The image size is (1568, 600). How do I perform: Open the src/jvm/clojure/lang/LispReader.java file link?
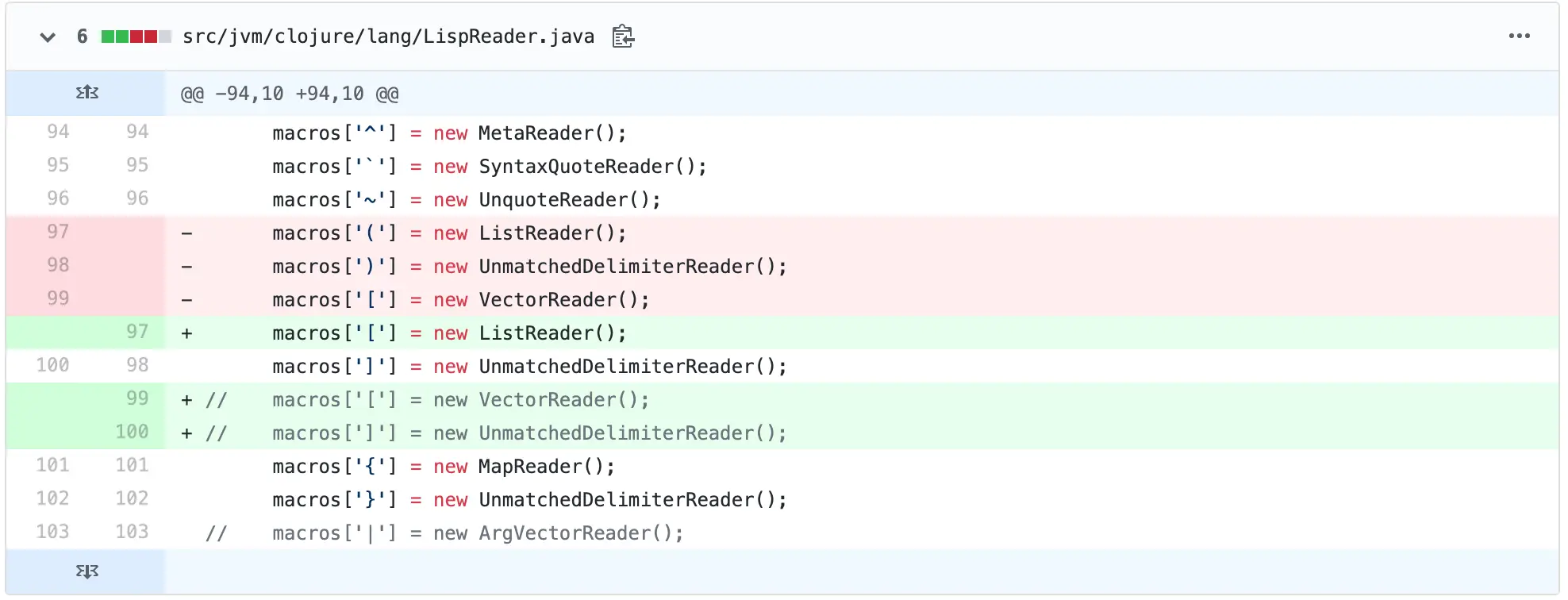(388, 37)
